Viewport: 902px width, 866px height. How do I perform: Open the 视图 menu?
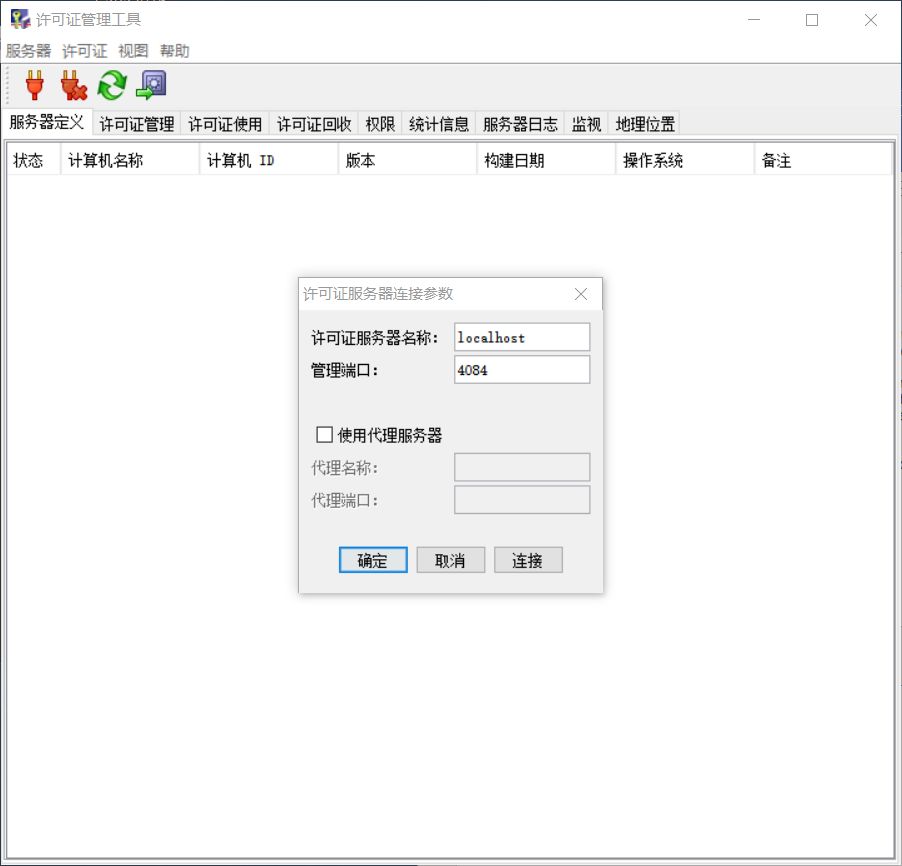coord(133,51)
